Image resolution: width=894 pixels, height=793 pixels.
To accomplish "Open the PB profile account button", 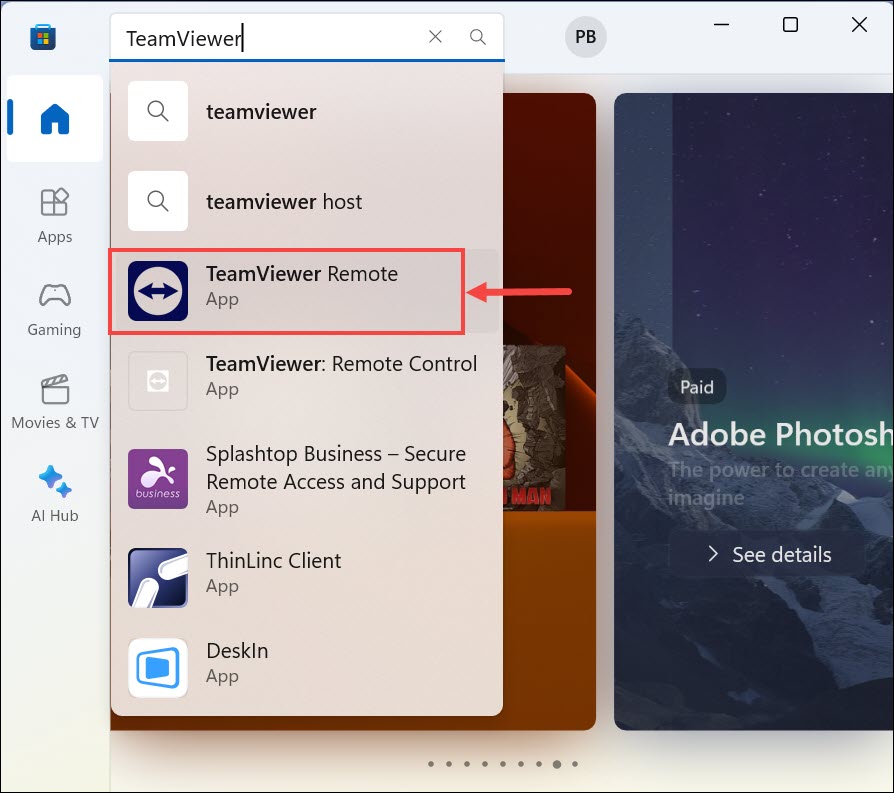I will pyautogui.click(x=585, y=37).
